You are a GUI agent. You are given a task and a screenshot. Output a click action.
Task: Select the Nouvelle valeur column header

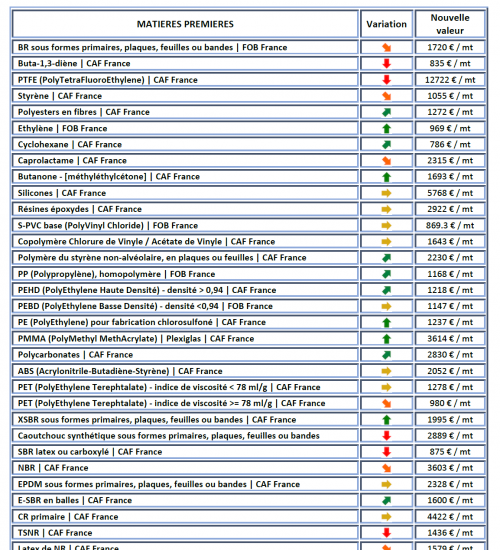click(450, 24)
